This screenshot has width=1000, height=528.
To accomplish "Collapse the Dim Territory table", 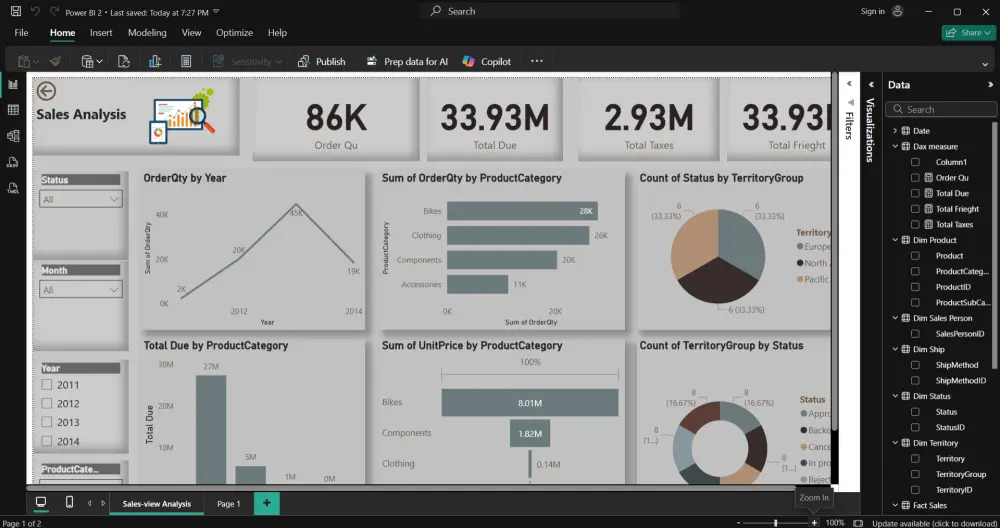I will tap(895, 443).
